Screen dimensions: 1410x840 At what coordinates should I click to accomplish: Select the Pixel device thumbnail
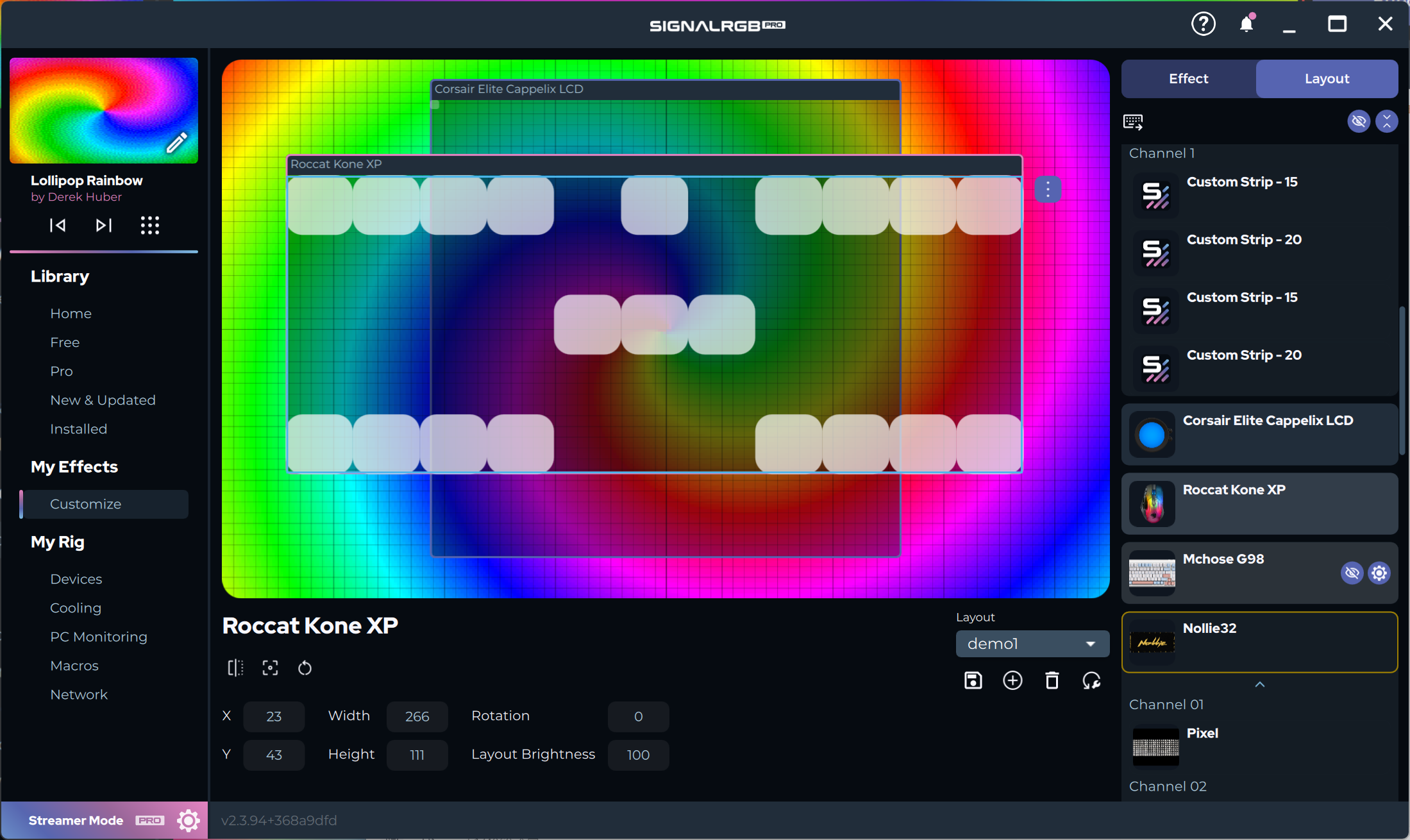point(1155,747)
